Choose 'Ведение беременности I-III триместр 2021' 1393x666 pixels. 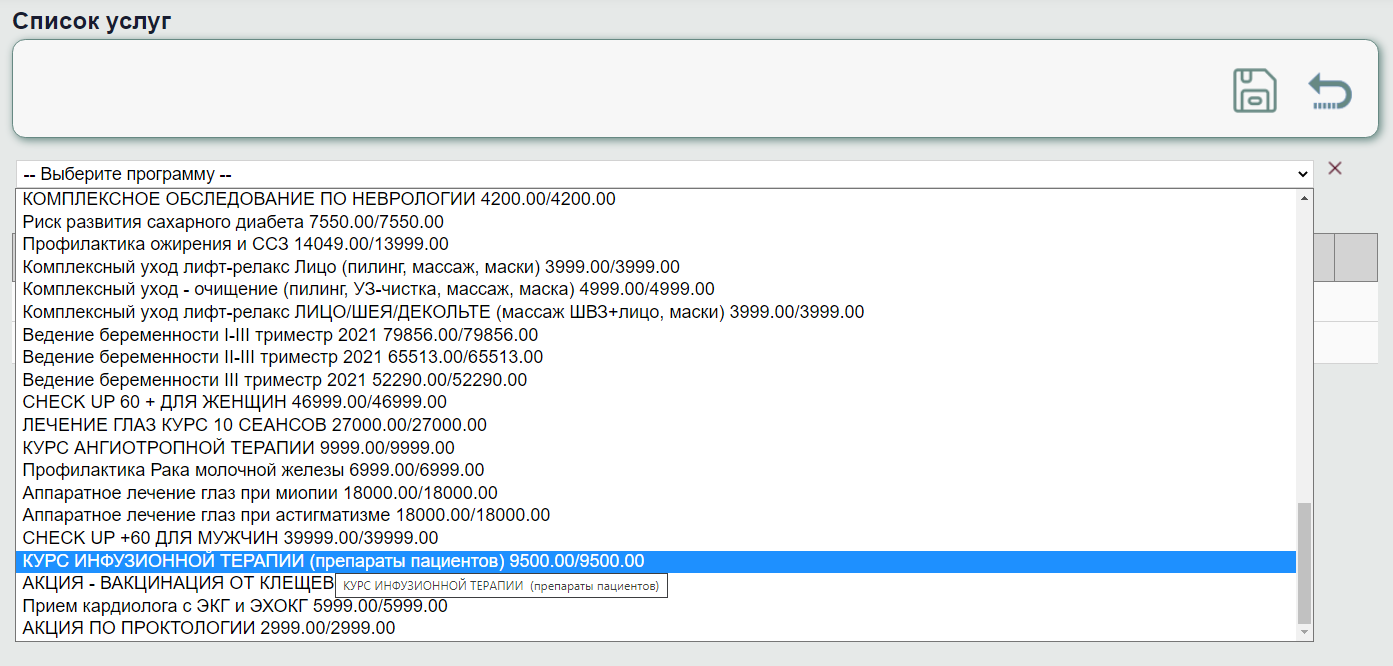tap(279, 335)
